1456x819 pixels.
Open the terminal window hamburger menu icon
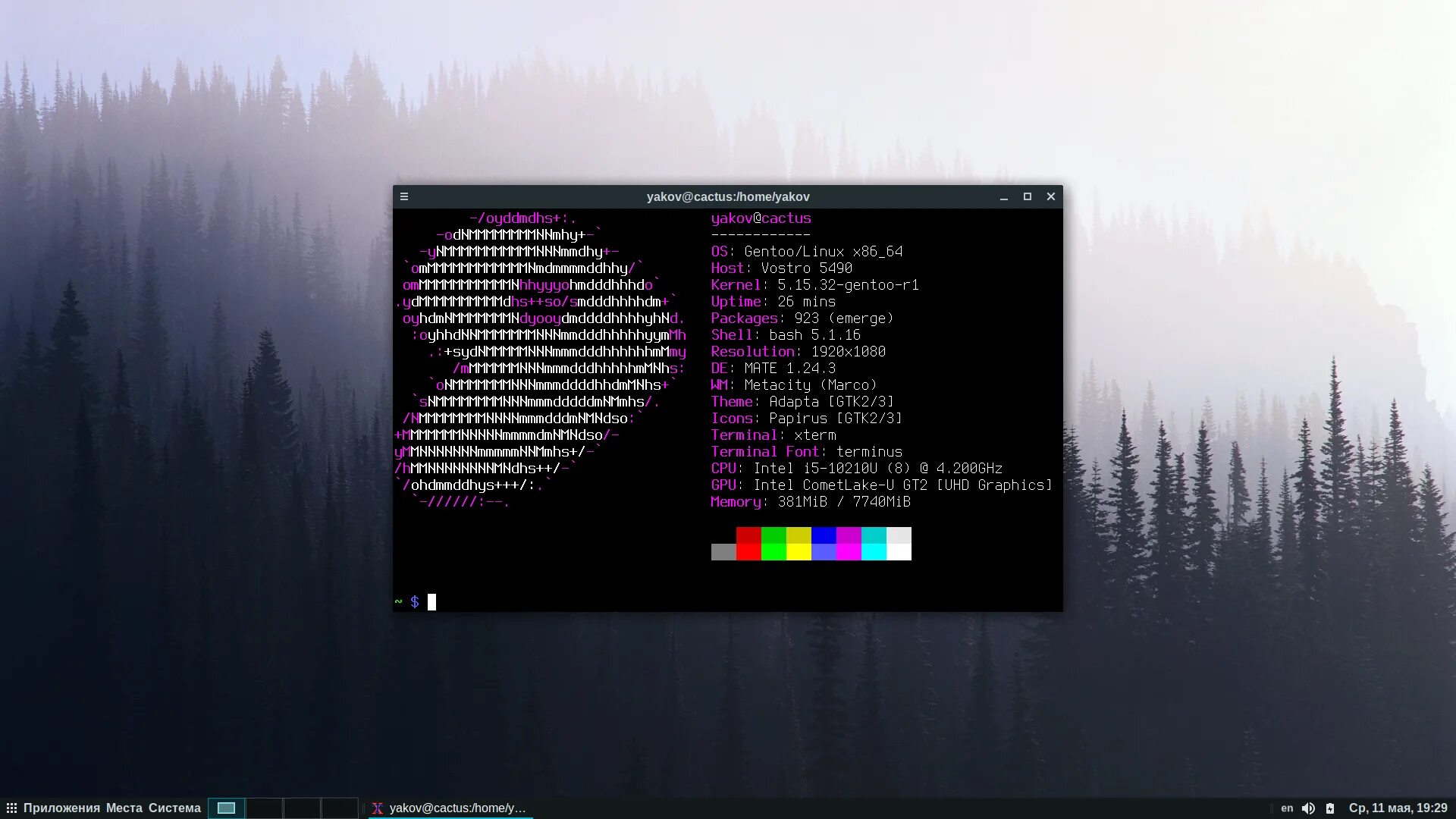(404, 196)
